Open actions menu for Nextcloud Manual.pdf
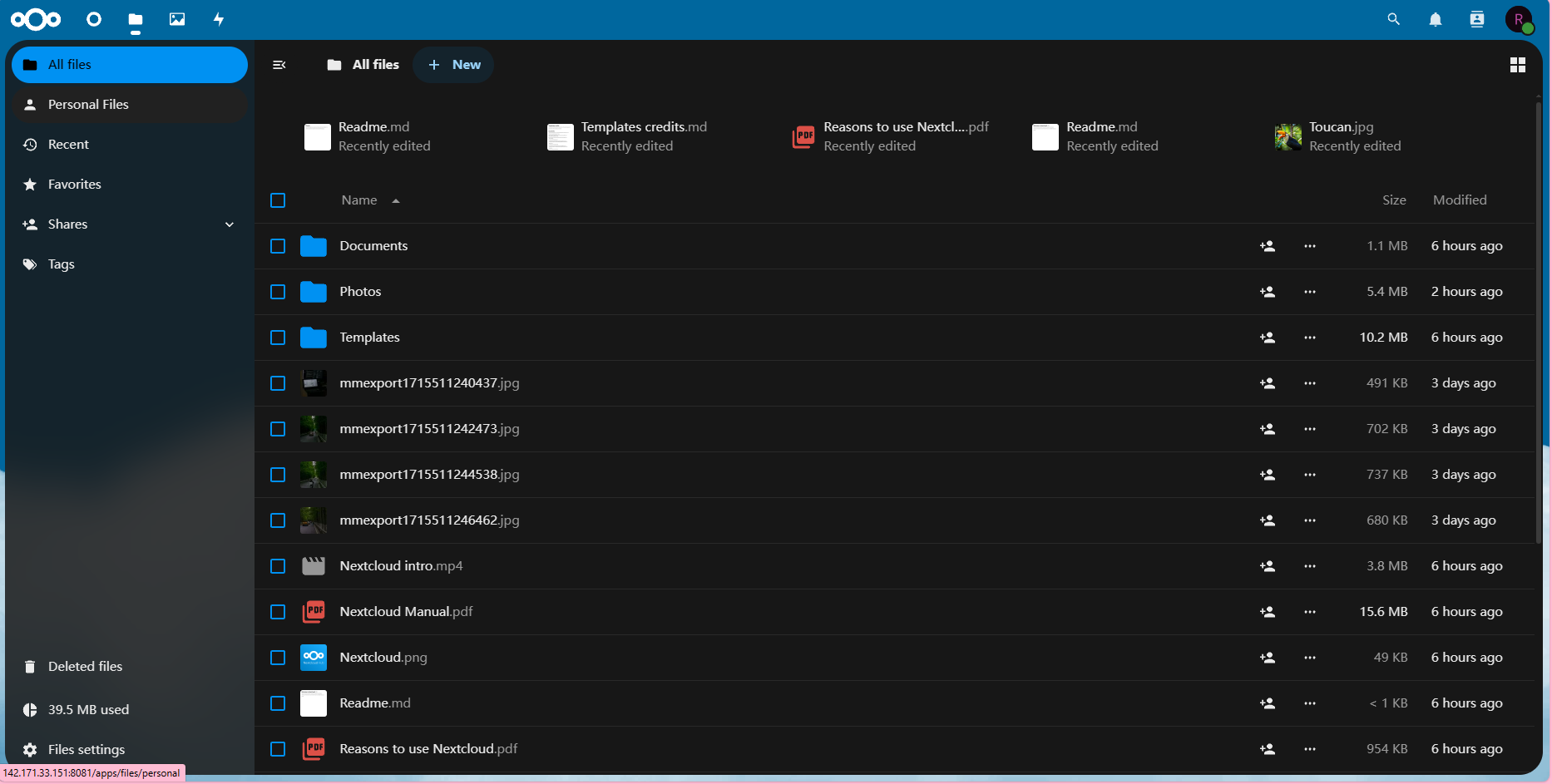 1310,612
